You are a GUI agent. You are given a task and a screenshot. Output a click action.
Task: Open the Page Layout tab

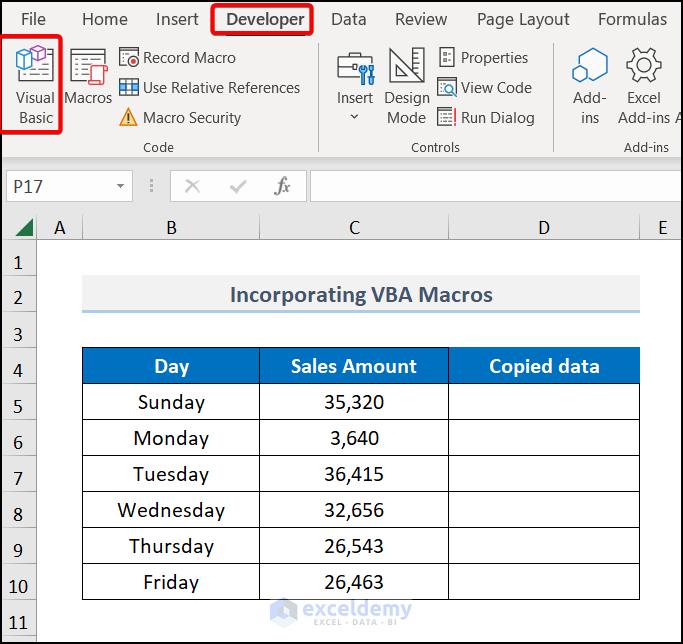pyautogui.click(x=523, y=19)
